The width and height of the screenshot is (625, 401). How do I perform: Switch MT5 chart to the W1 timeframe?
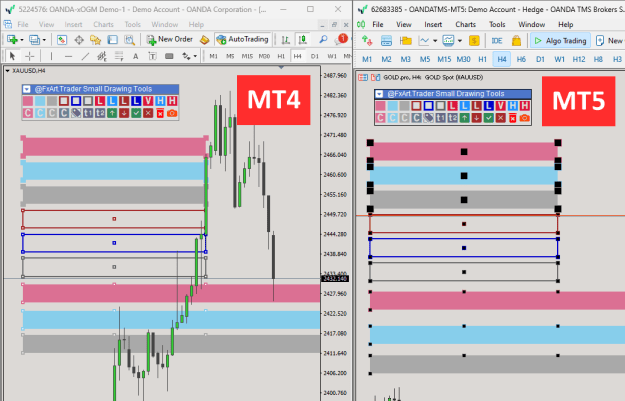coord(559,59)
